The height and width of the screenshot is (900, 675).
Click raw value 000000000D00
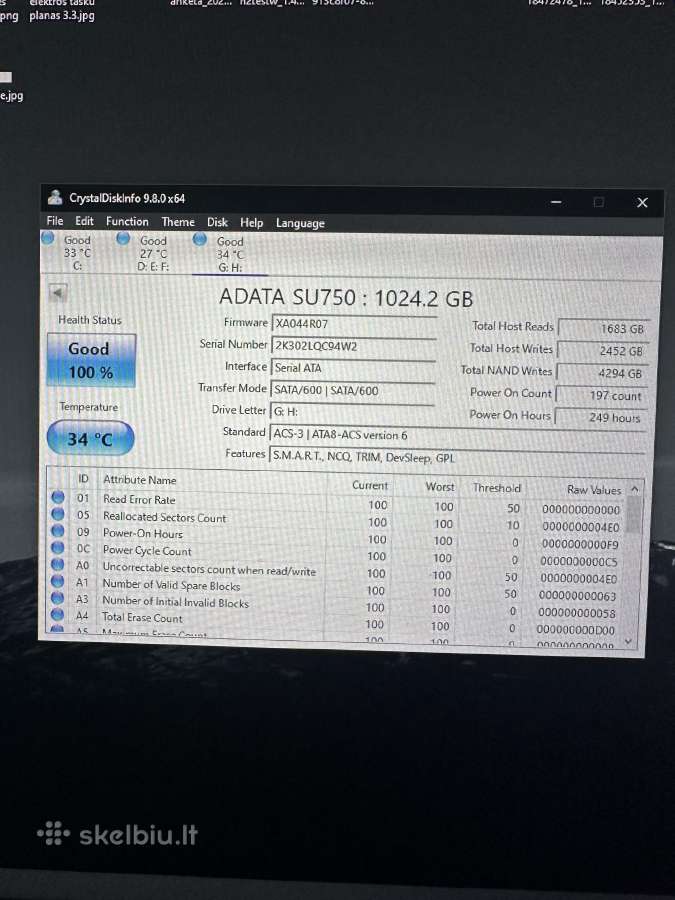tap(576, 630)
